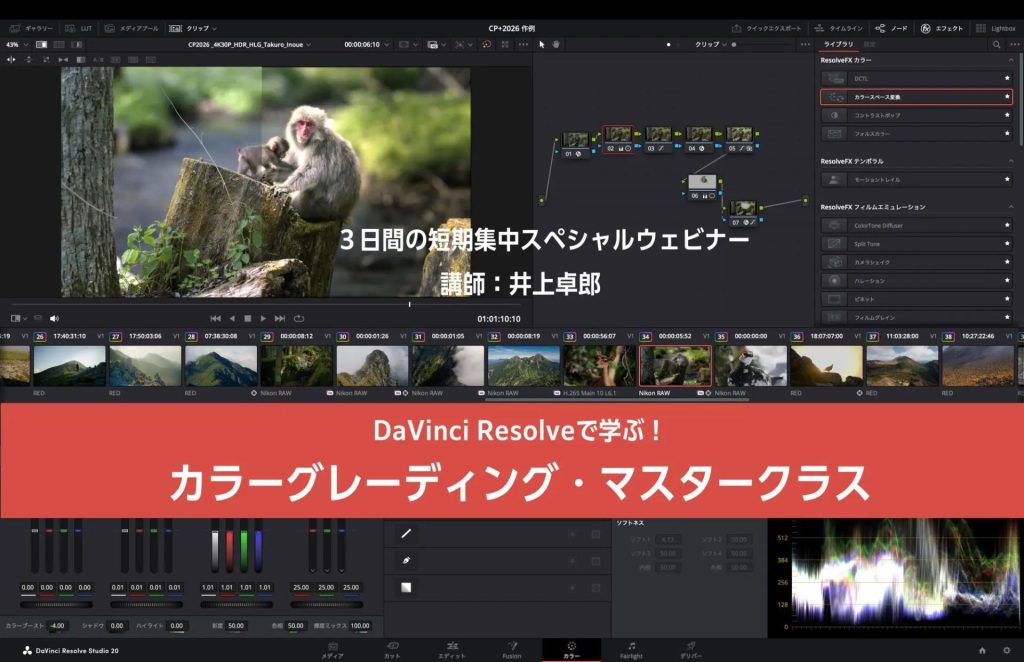Show the メディアプール (Media Pool)
1024x662 pixels.
[x=131, y=28]
